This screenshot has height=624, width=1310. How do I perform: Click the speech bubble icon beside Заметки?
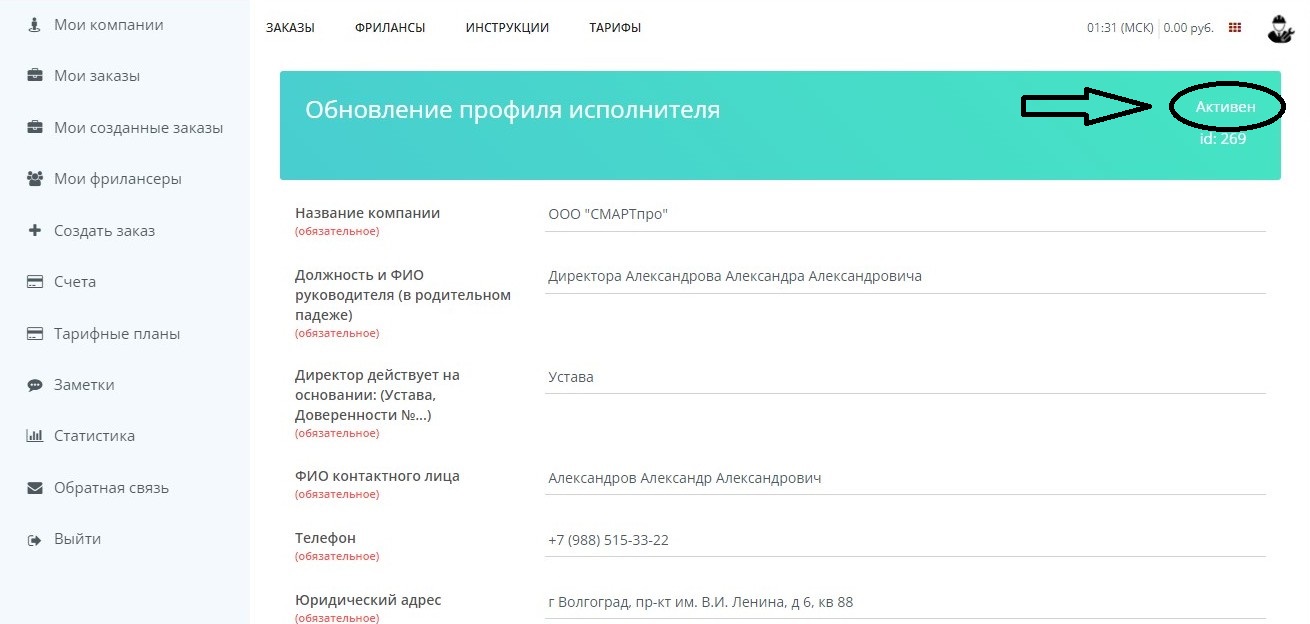35,385
